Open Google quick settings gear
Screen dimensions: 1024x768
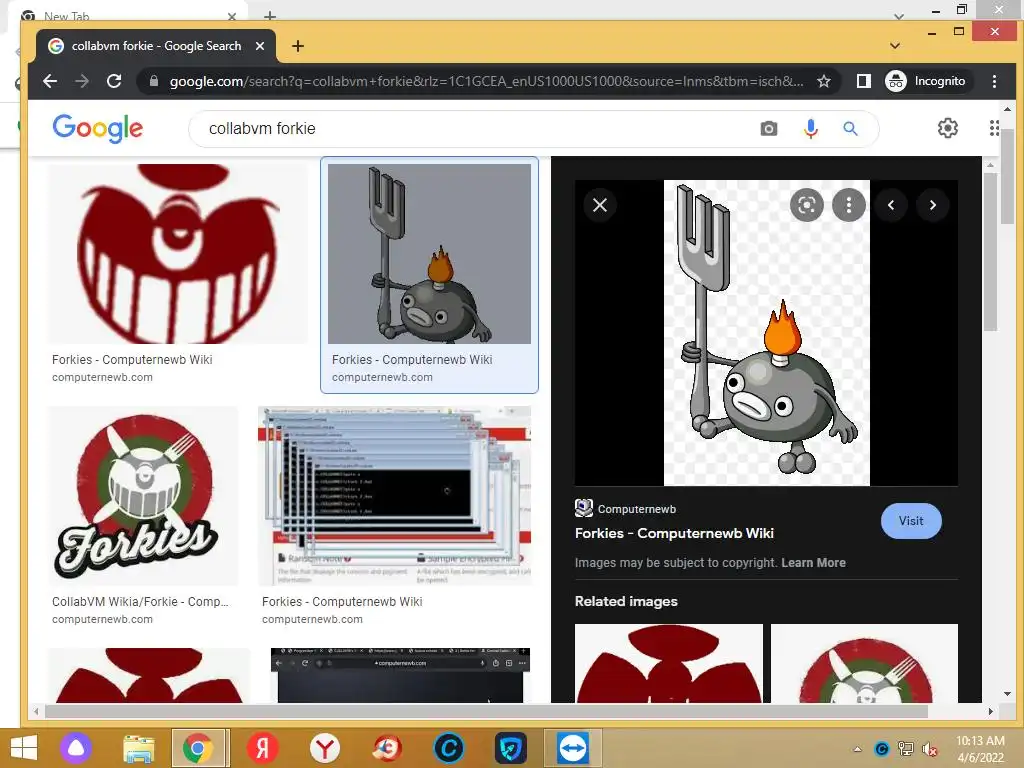[x=948, y=128]
